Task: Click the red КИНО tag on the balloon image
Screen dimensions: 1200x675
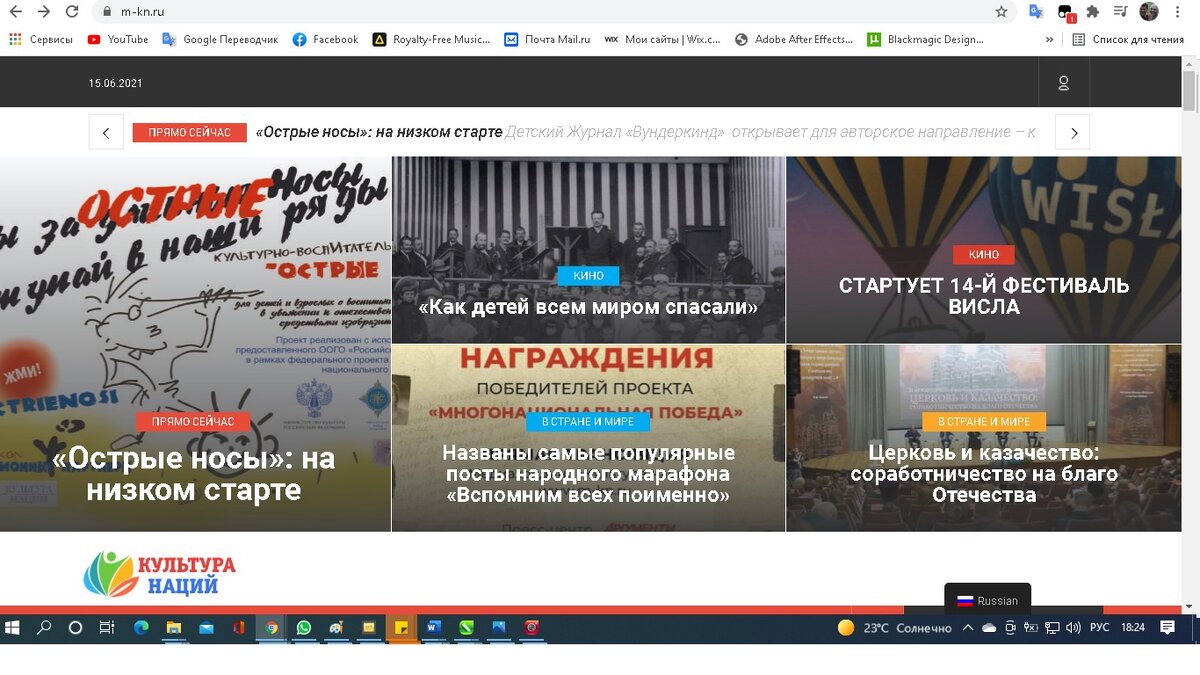Action: pyautogui.click(x=984, y=254)
